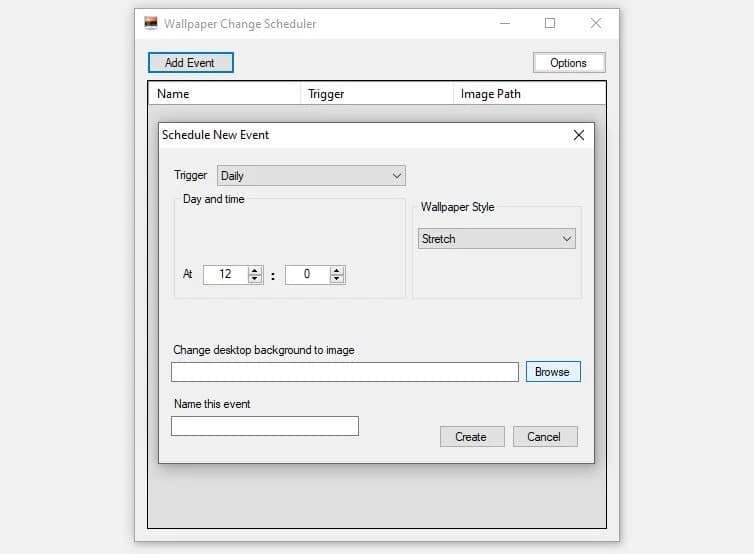Click Create to schedule the event
This screenshot has width=754, height=554.
472,437
